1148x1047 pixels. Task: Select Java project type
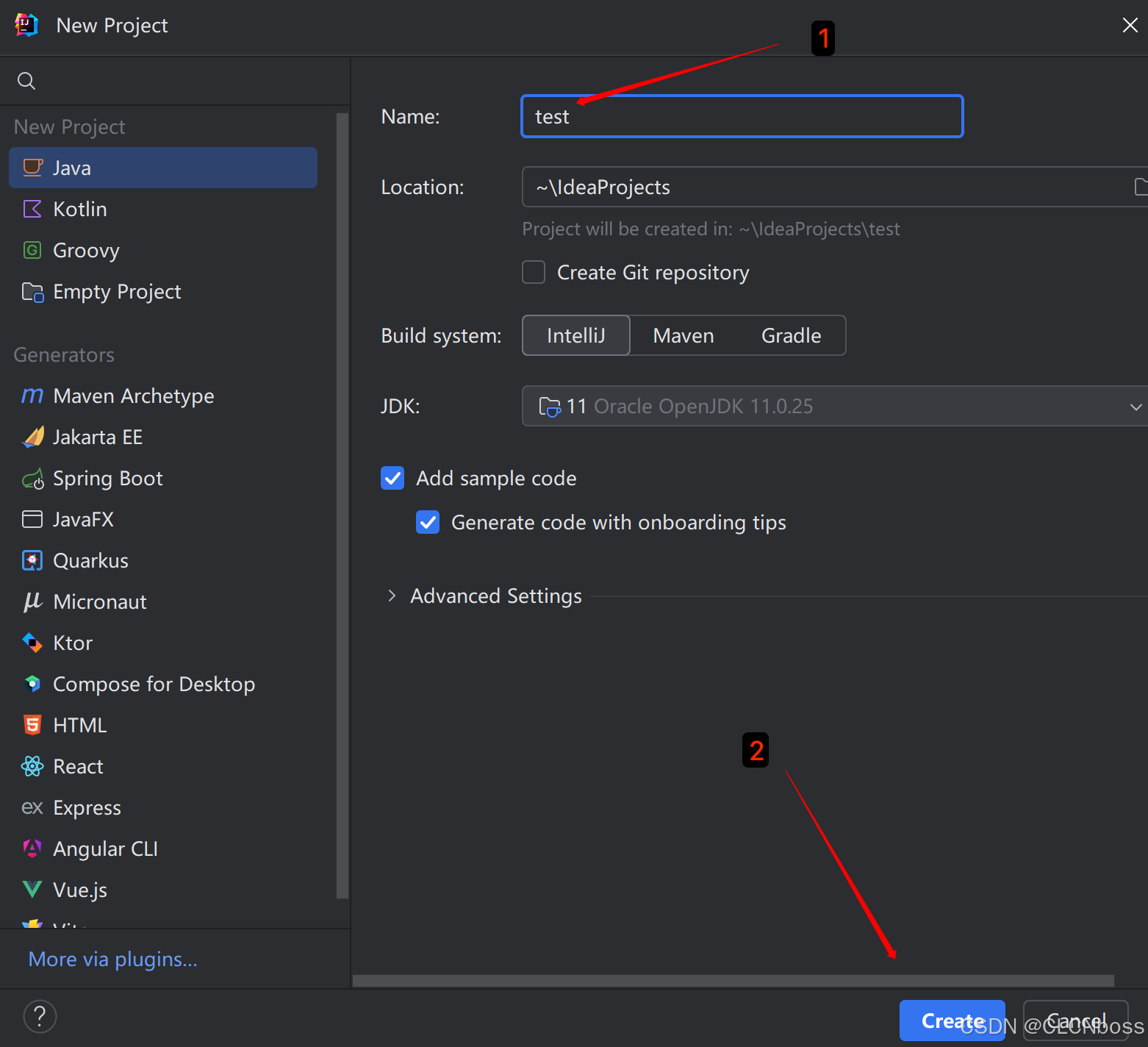pos(163,168)
